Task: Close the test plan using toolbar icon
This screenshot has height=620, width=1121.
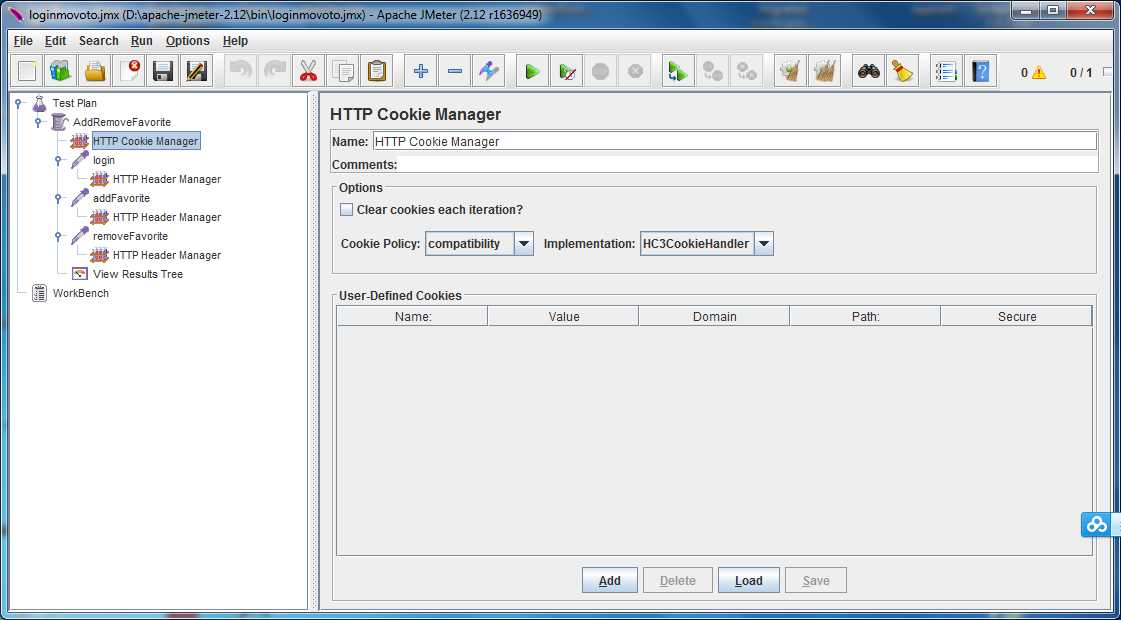Action: (129, 71)
